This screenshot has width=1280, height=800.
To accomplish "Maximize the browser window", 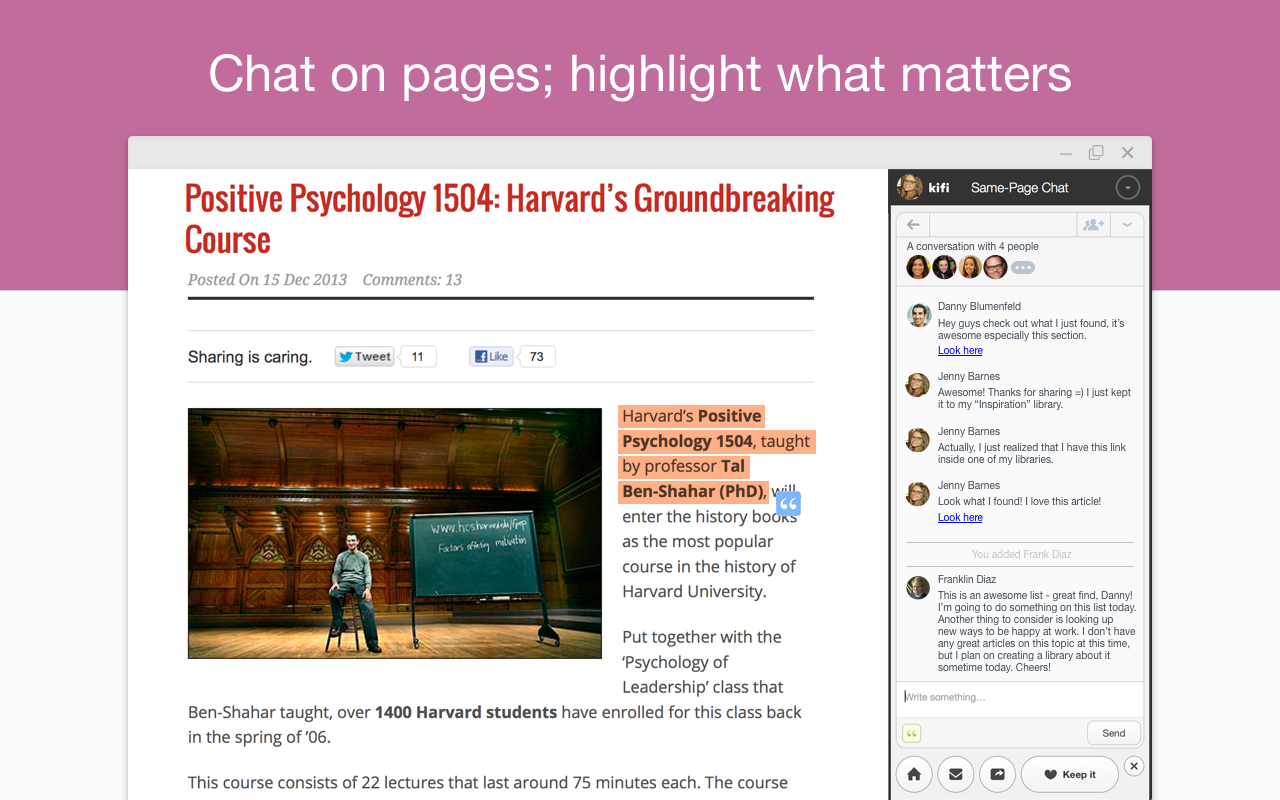I will [x=1096, y=153].
